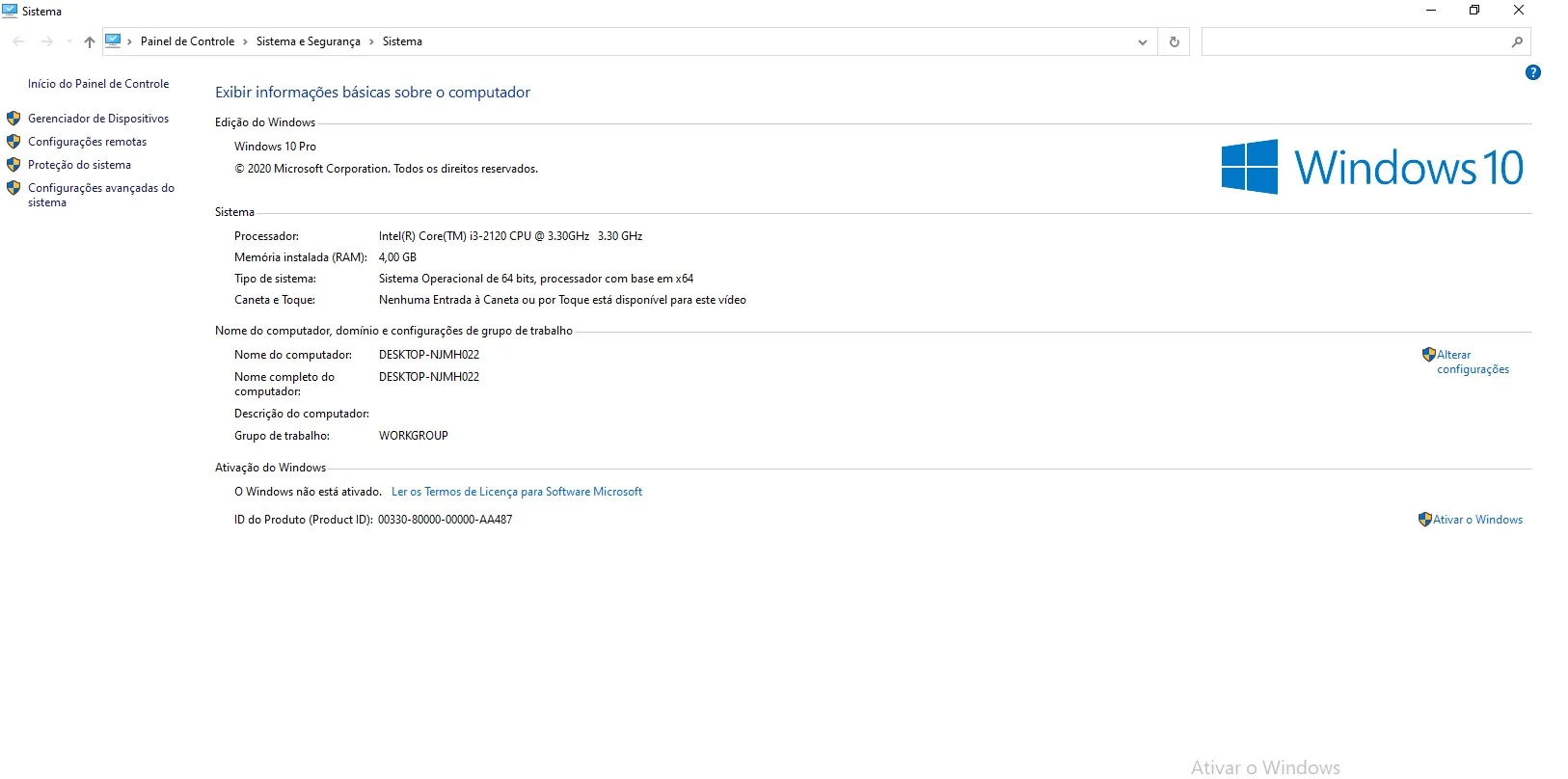Image resolution: width=1568 pixels, height=779 pixels.
Task: Go to Início do Painel de Controle
Action: click(x=98, y=84)
